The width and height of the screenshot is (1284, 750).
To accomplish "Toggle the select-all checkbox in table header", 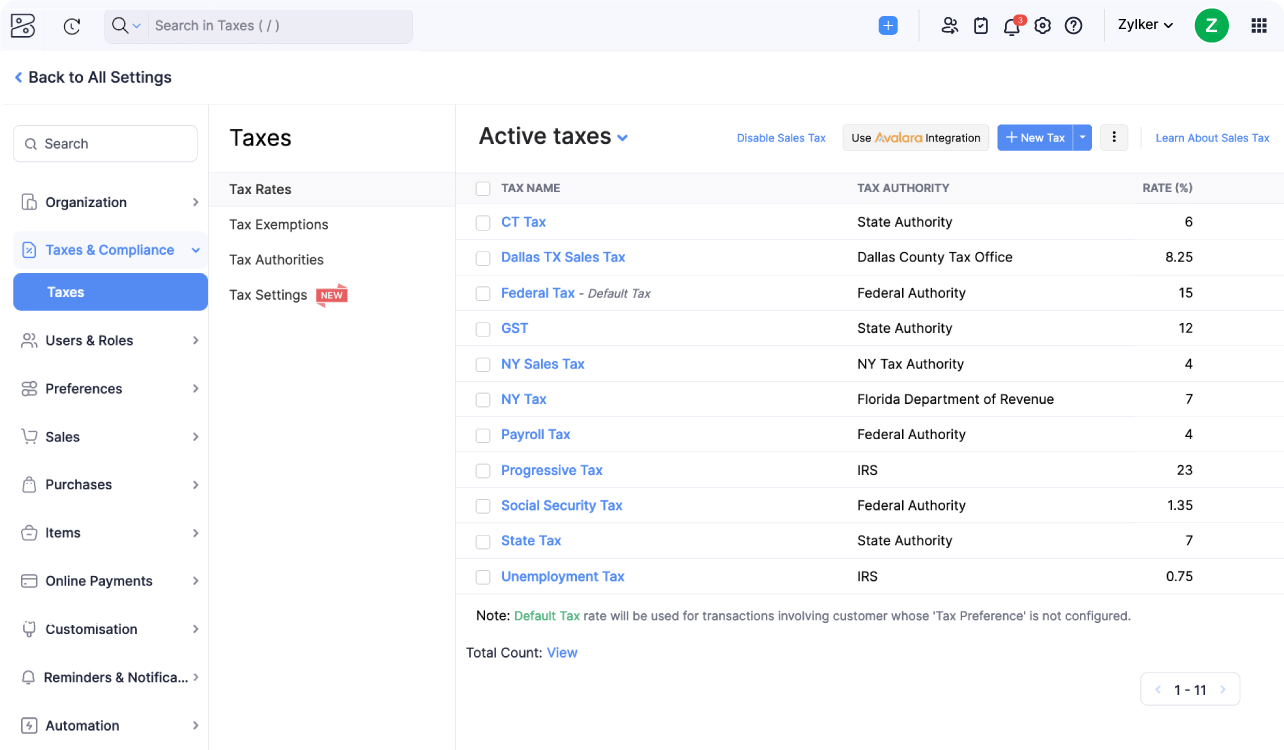I will (x=483, y=188).
